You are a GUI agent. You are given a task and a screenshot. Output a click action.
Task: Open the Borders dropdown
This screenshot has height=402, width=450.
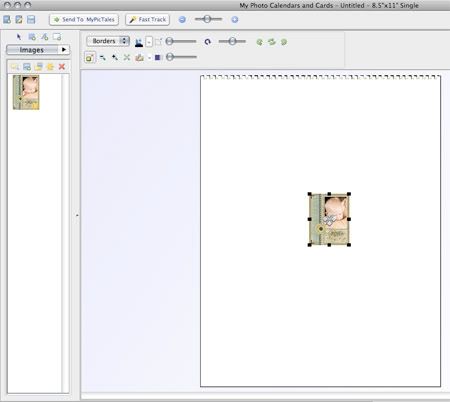click(x=108, y=41)
